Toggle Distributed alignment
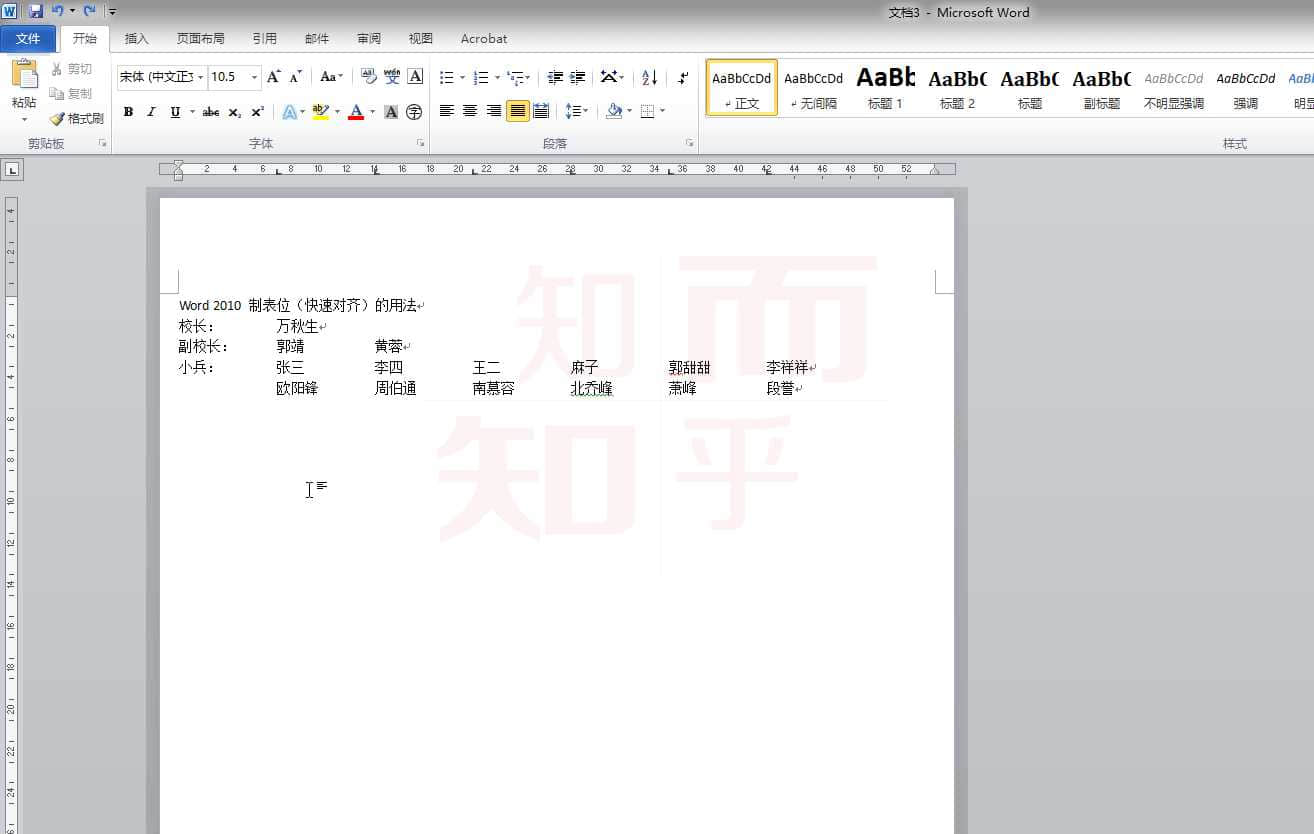This screenshot has width=1314, height=834. (x=541, y=111)
